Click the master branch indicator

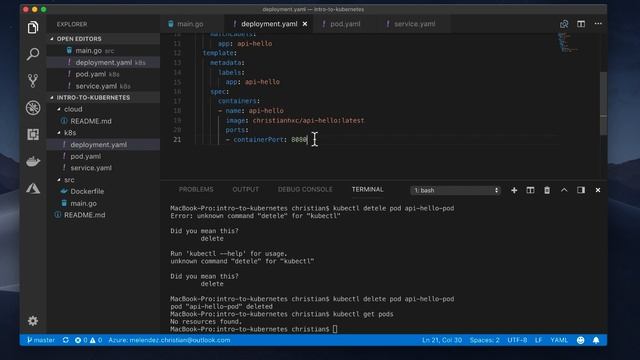click(x=41, y=340)
